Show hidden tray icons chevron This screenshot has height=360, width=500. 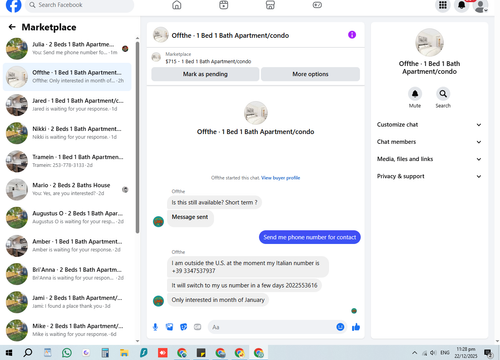click(x=414, y=353)
